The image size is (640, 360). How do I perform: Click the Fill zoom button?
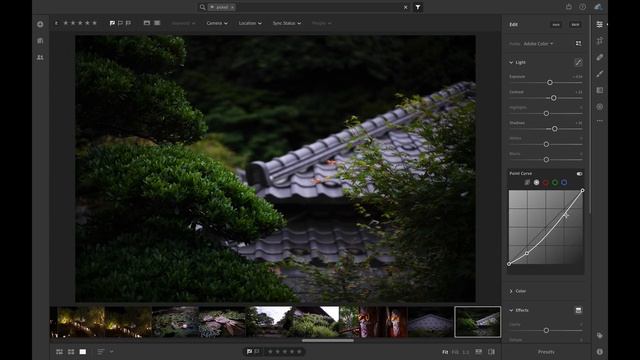[455, 352]
